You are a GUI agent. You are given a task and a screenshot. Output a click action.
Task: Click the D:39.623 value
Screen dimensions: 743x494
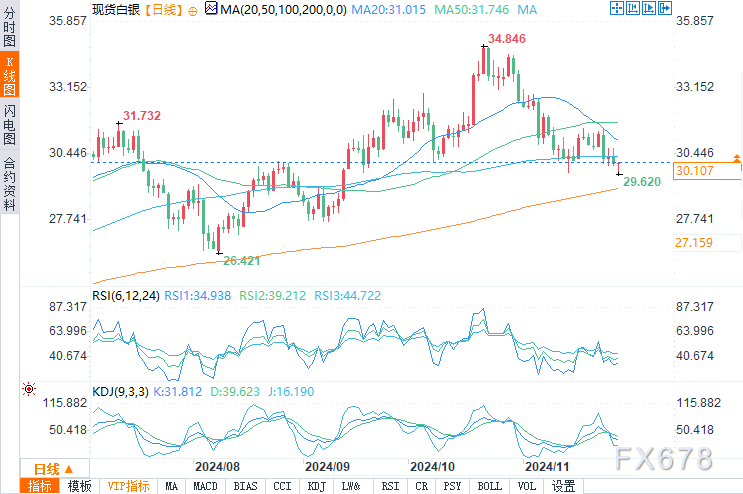[x=235, y=392]
